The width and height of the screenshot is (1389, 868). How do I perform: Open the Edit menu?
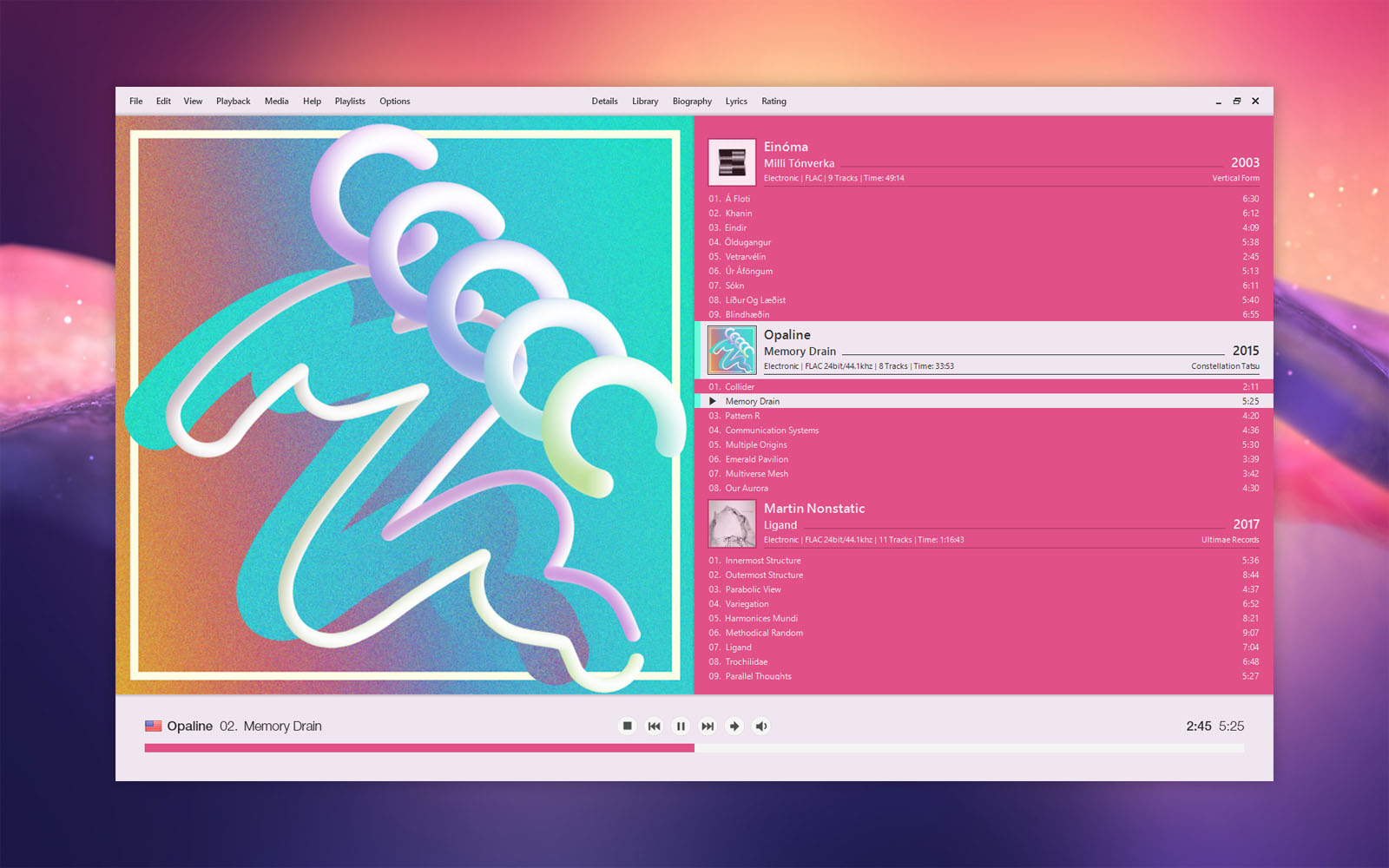(163, 101)
